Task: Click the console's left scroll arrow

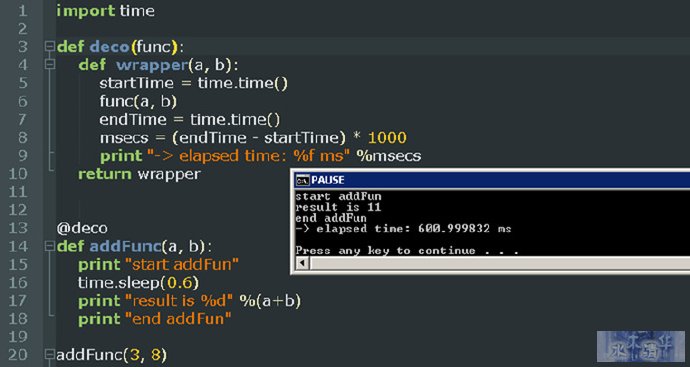Action: click(x=302, y=263)
